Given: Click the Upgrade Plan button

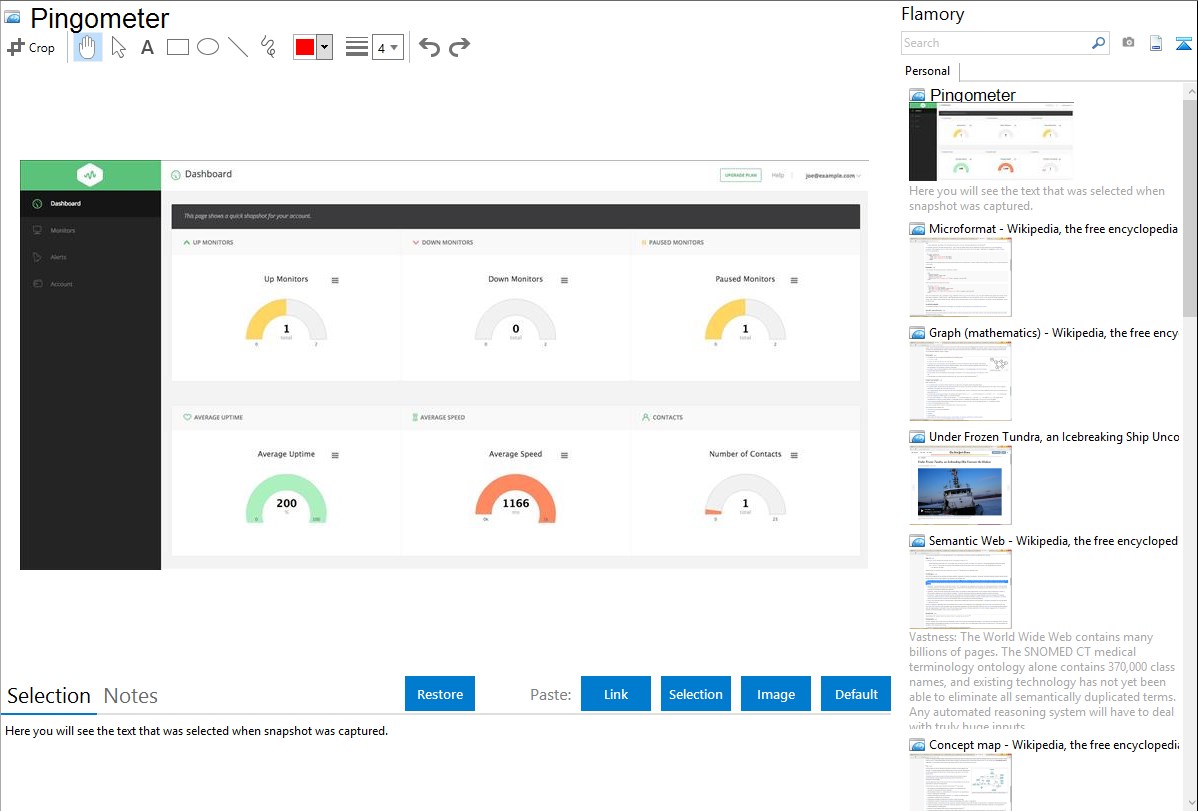Looking at the screenshot, I should pos(740,175).
